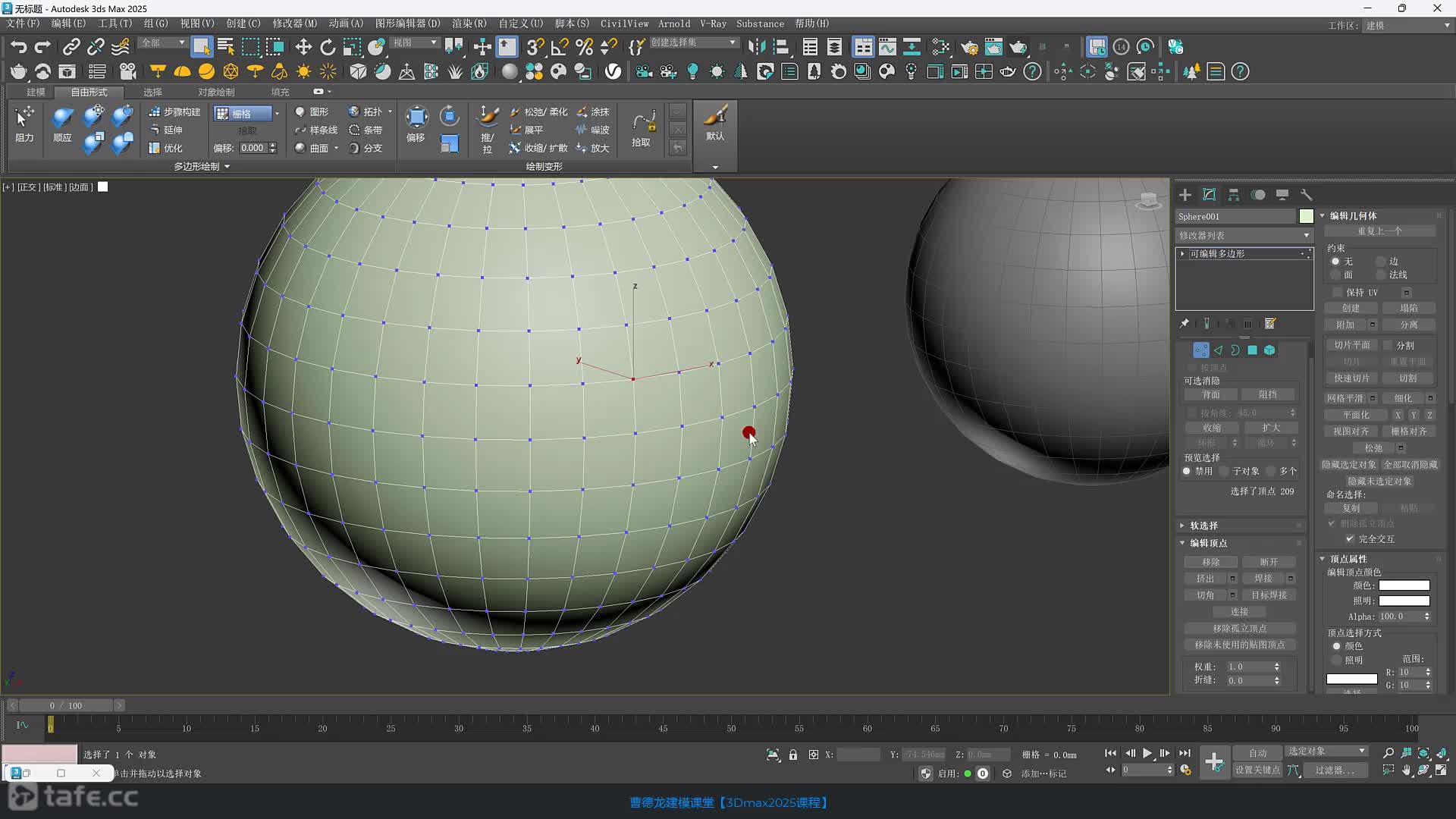Toggle the Angle Snap icon
This screenshot has height=819, width=1456.
click(x=560, y=47)
